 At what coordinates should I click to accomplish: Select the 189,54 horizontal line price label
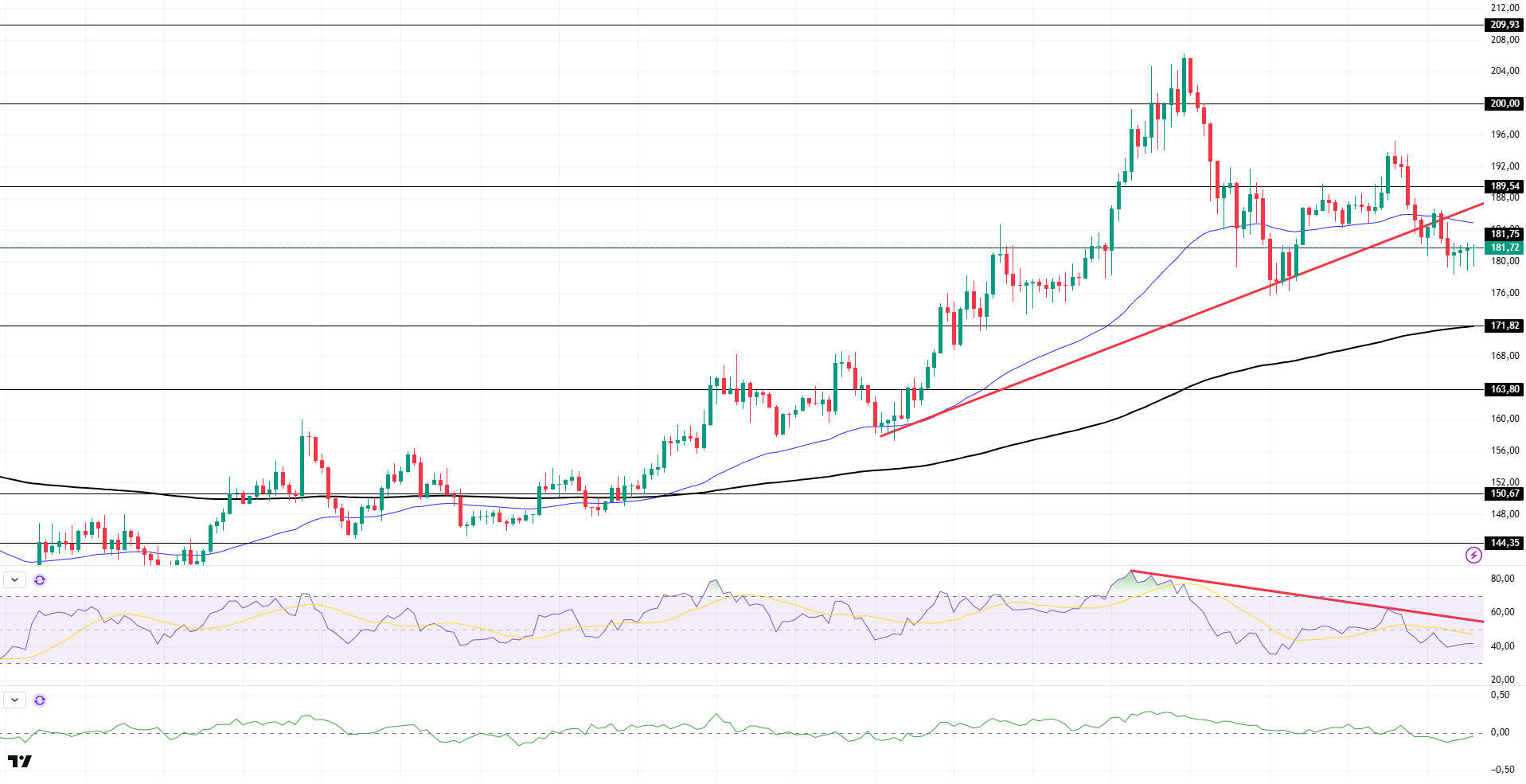point(1505,186)
